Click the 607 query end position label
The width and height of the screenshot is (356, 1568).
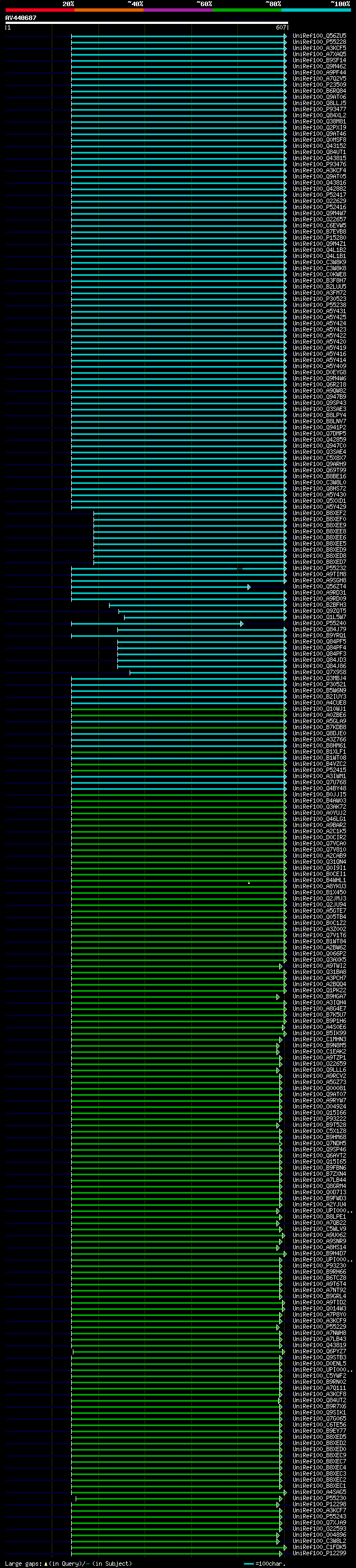pos(280,27)
